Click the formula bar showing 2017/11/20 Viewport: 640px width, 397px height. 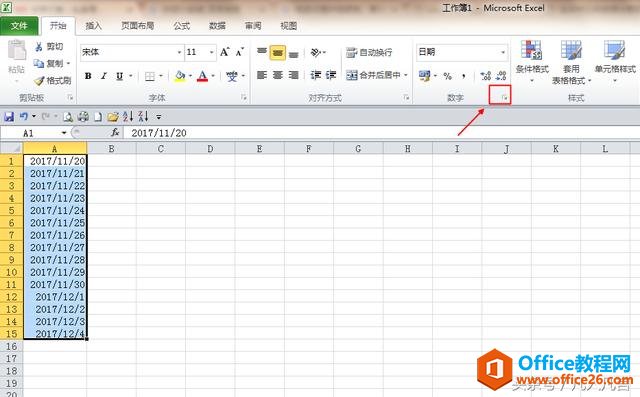click(x=382, y=133)
